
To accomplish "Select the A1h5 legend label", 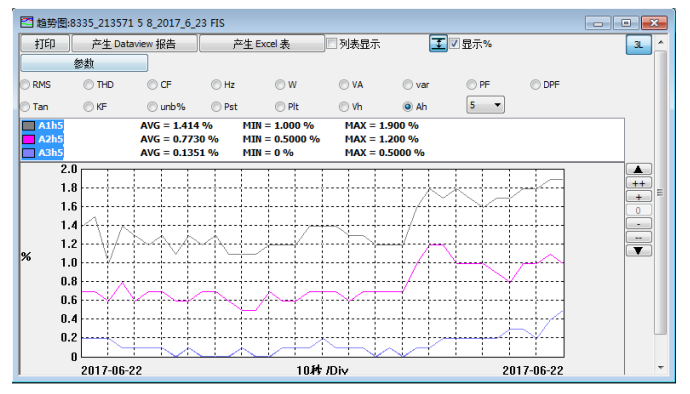I will click(51, 126).
